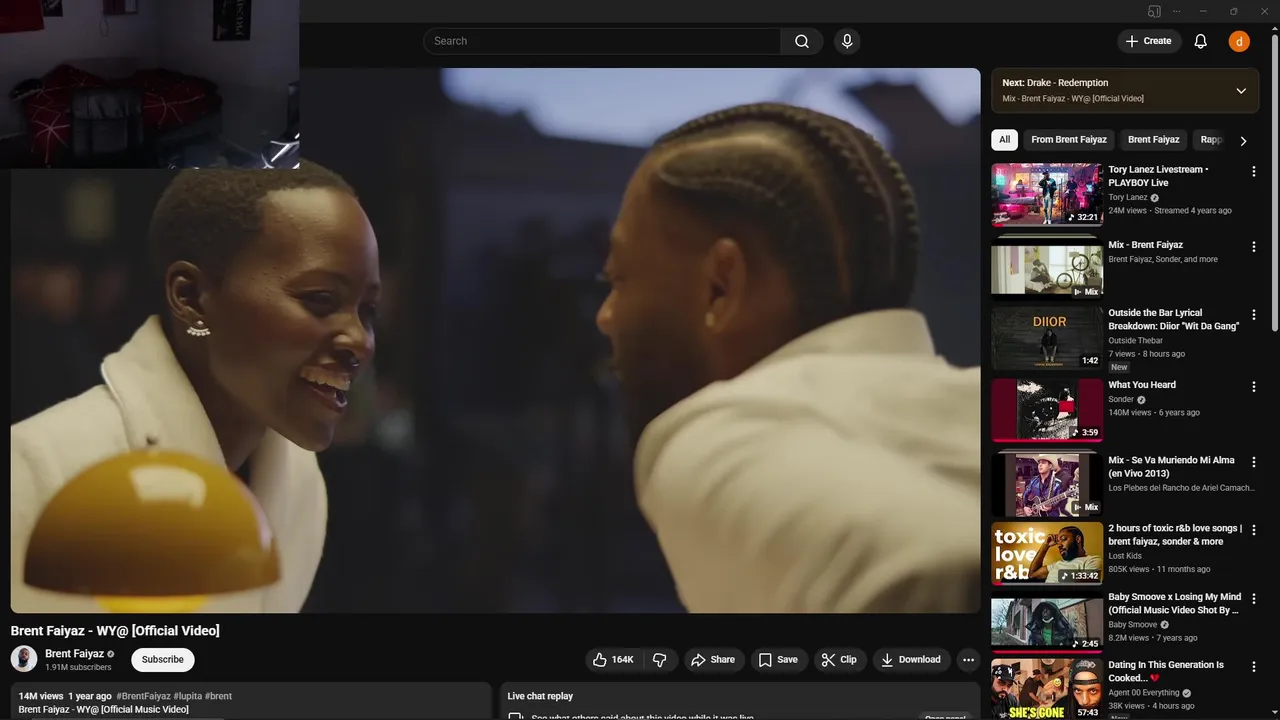Screen dimensions: 1280x720
Task: Open the Mix - Brent Faiyaz thumbnail
Action: click(1047, 268)
